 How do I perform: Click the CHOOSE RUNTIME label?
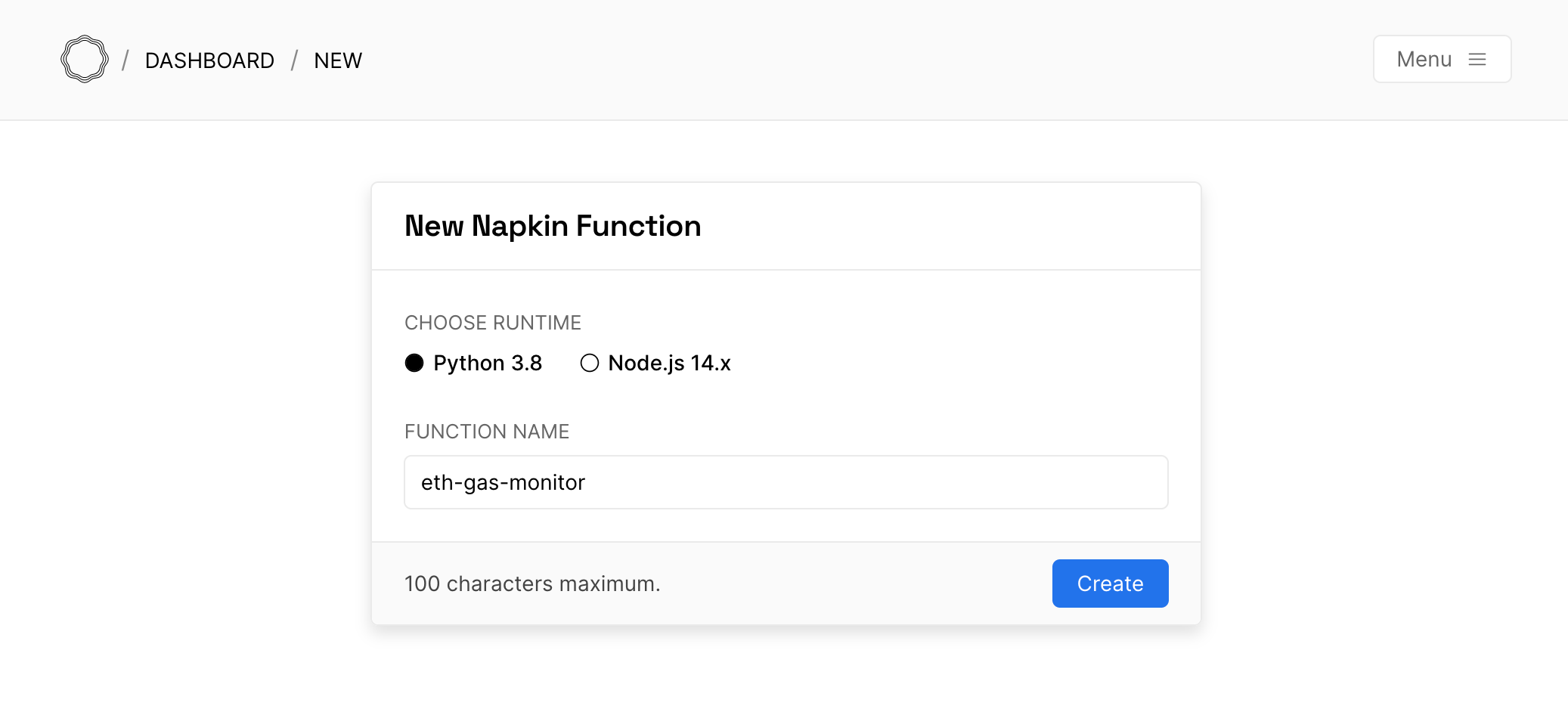(x=492, y=323)
